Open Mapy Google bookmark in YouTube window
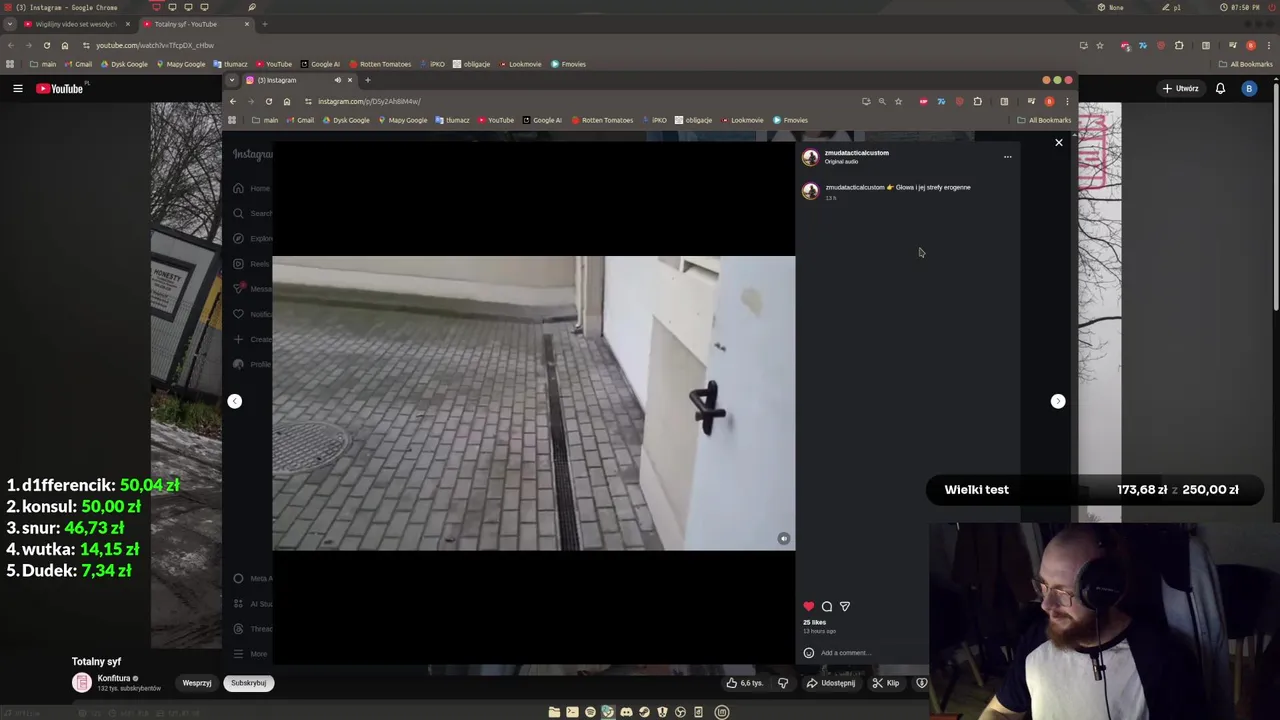This screenshot has width=1280, height=720. coord(180,64)
